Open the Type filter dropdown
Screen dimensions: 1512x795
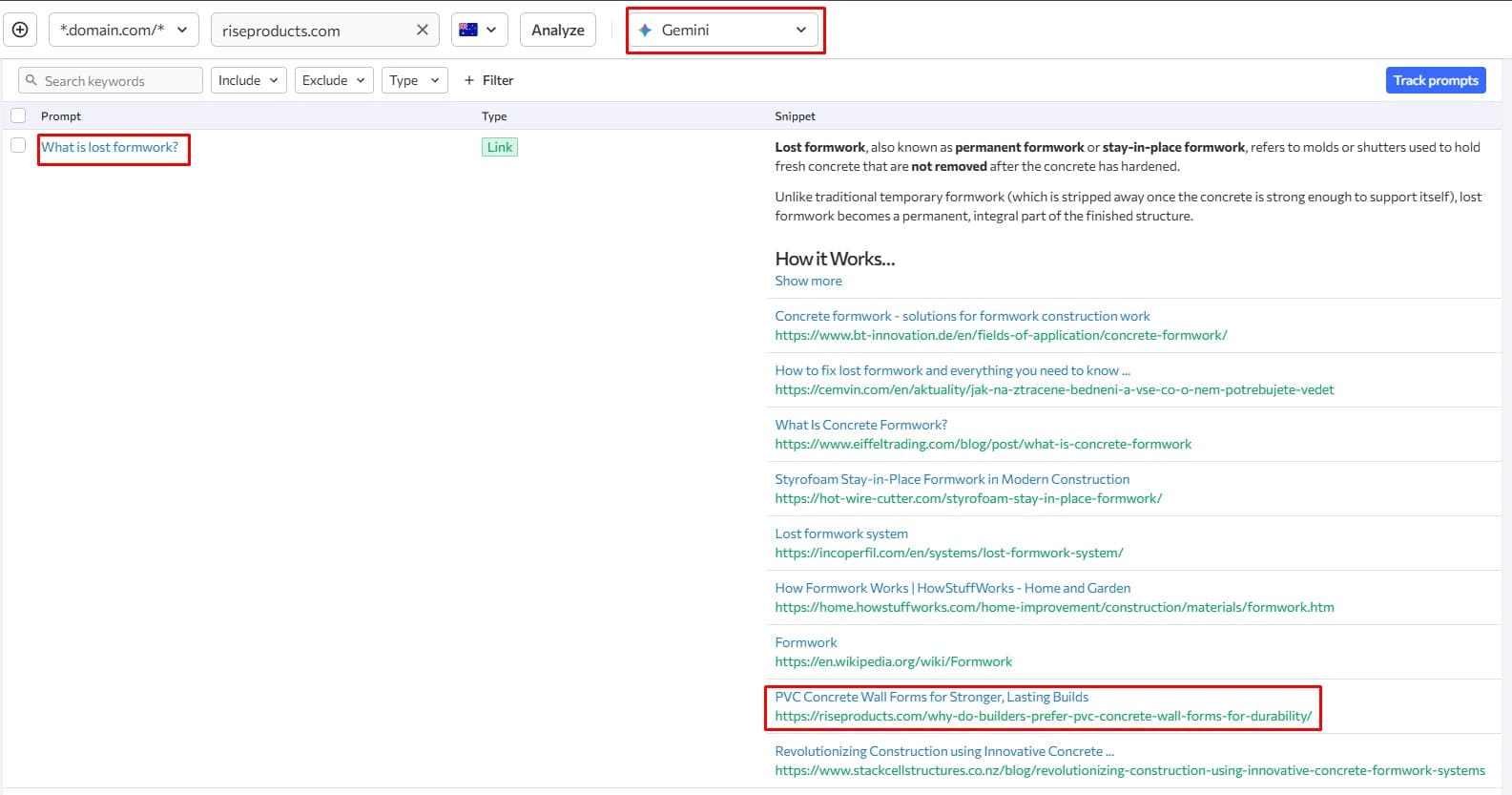click(414, 80)
